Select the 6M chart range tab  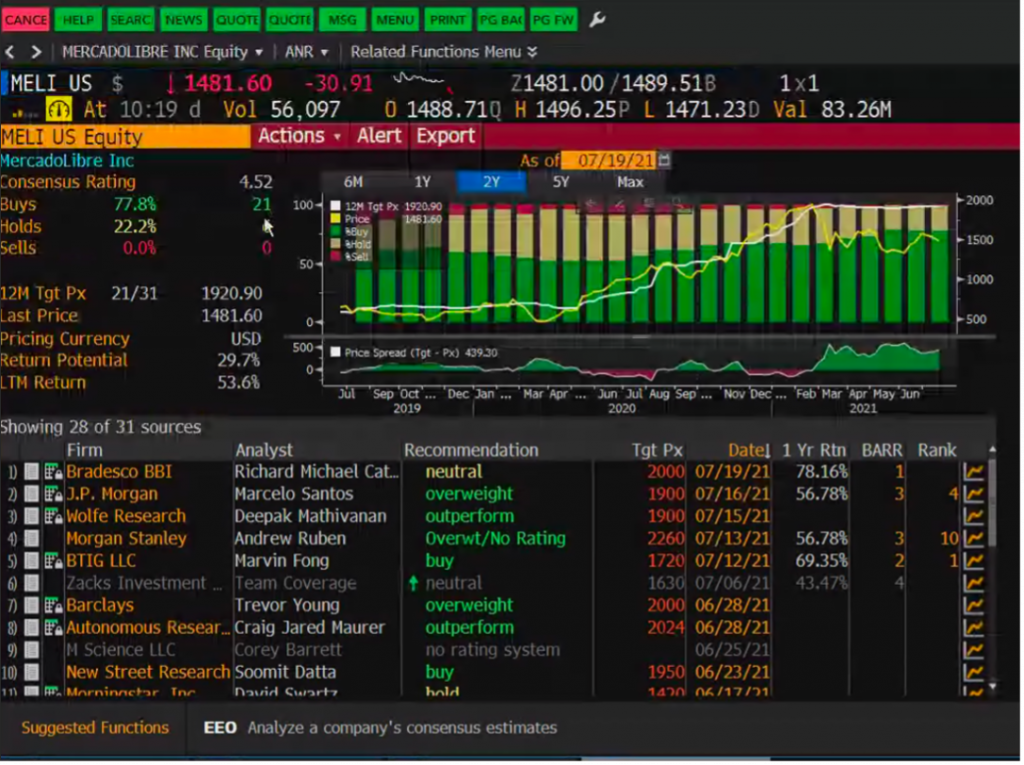(x=354, y=182)
